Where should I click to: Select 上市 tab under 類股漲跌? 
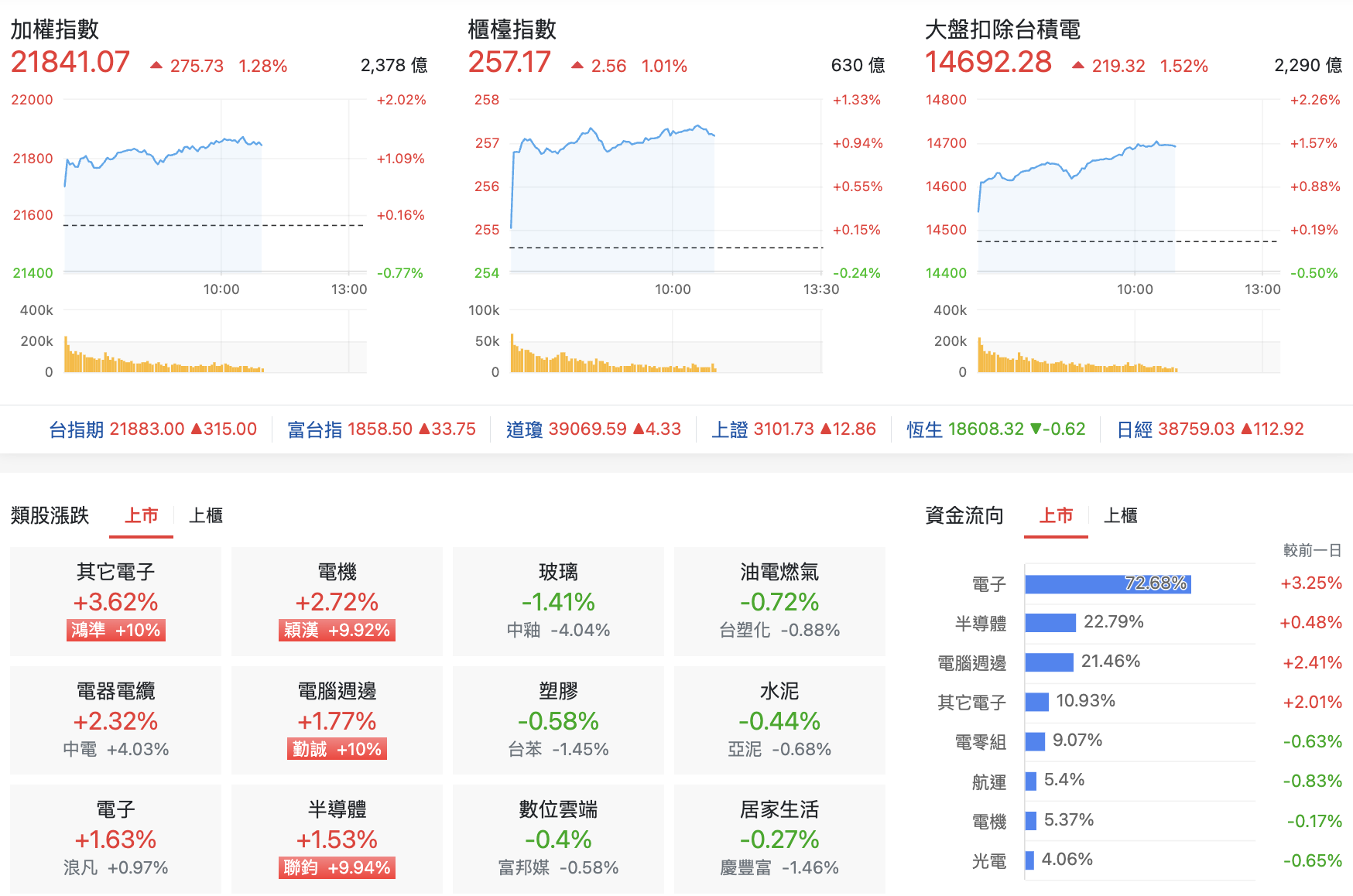pyautogui.click(x=142, y=515)
